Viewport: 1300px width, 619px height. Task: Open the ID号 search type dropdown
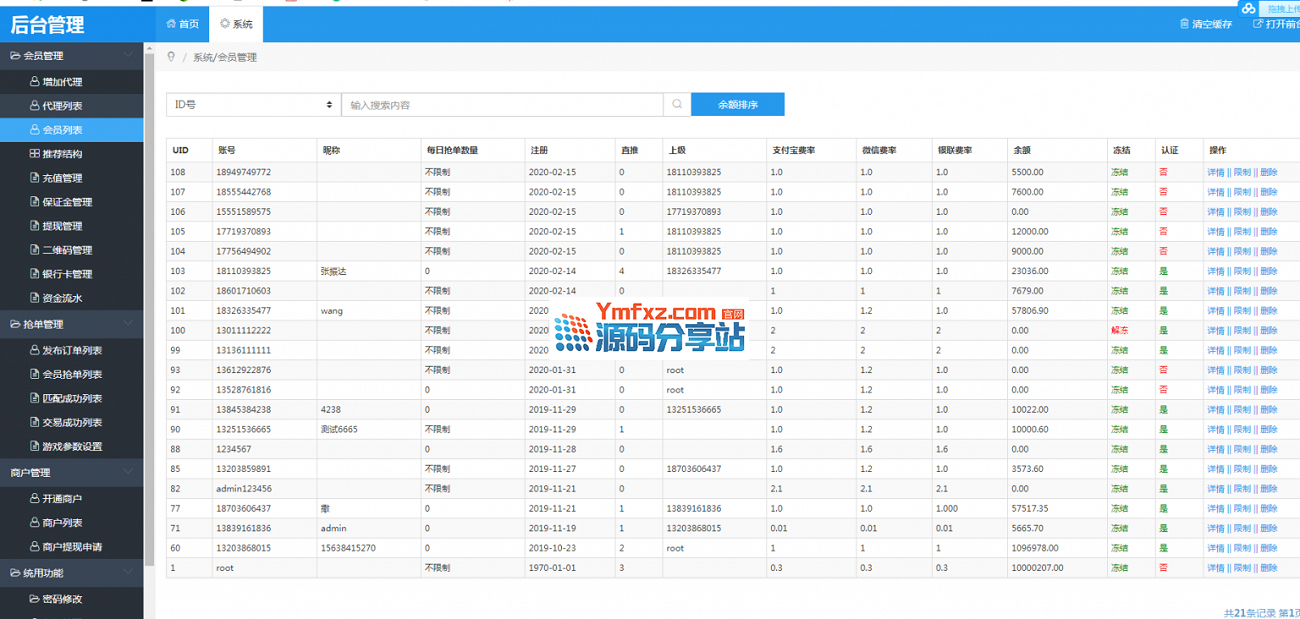tap(253, 105)
